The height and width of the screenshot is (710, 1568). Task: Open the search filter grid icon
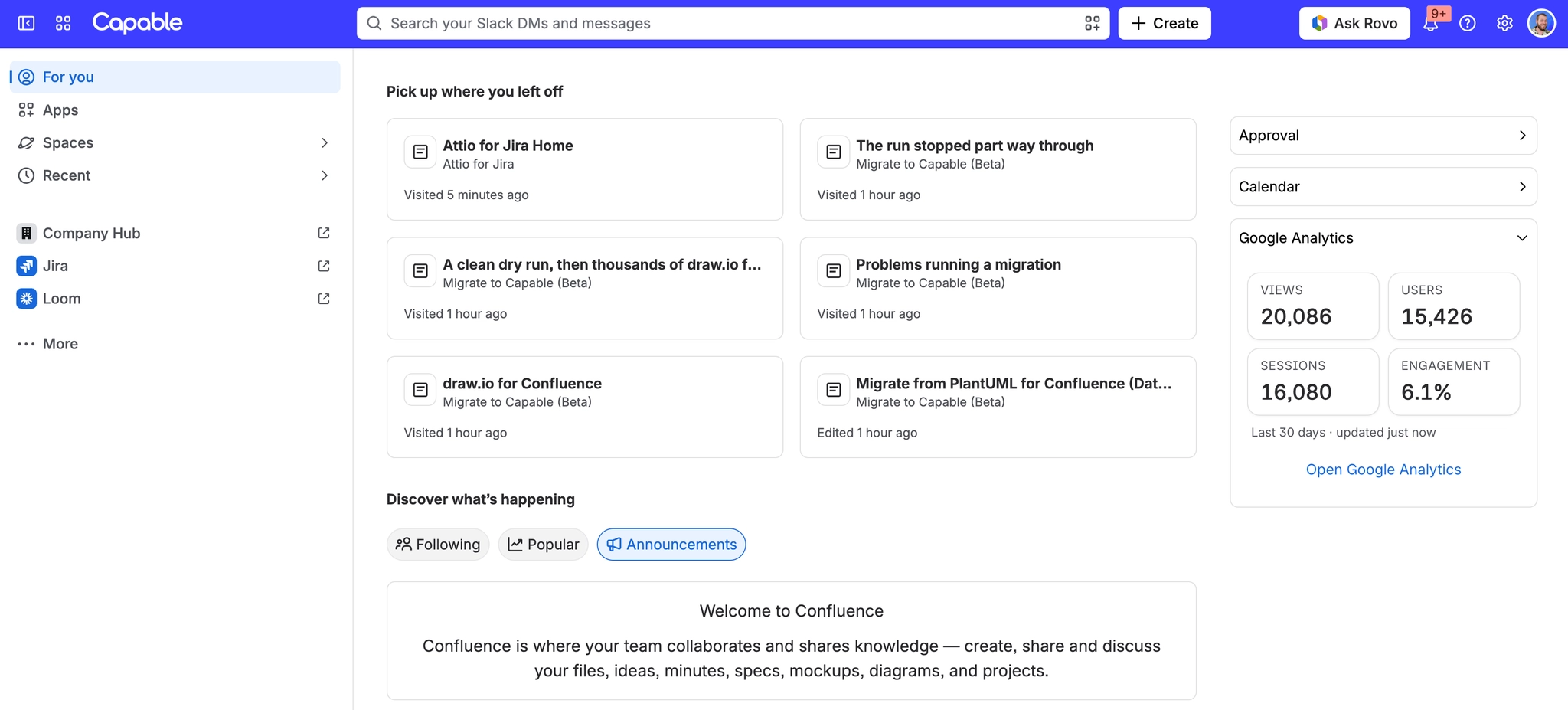pyautogui.click(x=1093, y=23)
